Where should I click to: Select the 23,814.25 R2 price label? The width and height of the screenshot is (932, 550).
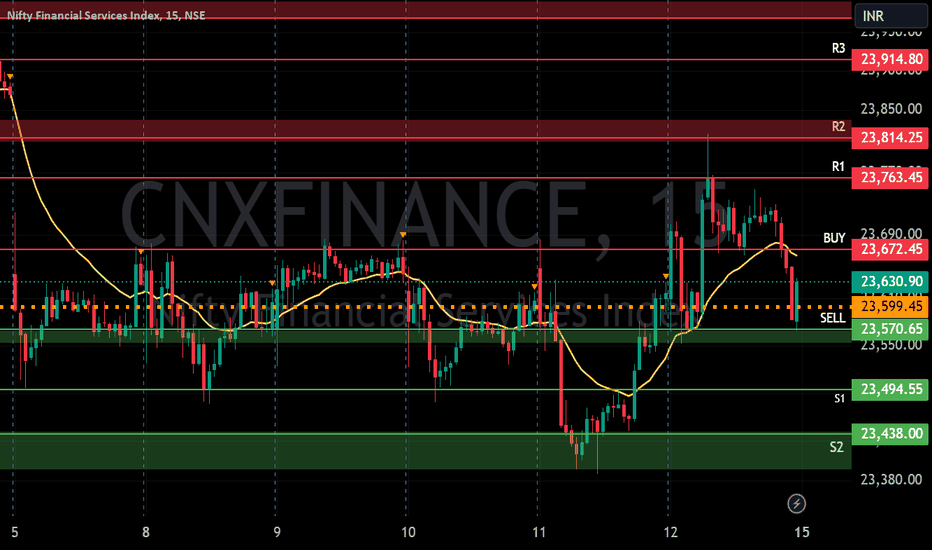(x=890, y=138)
